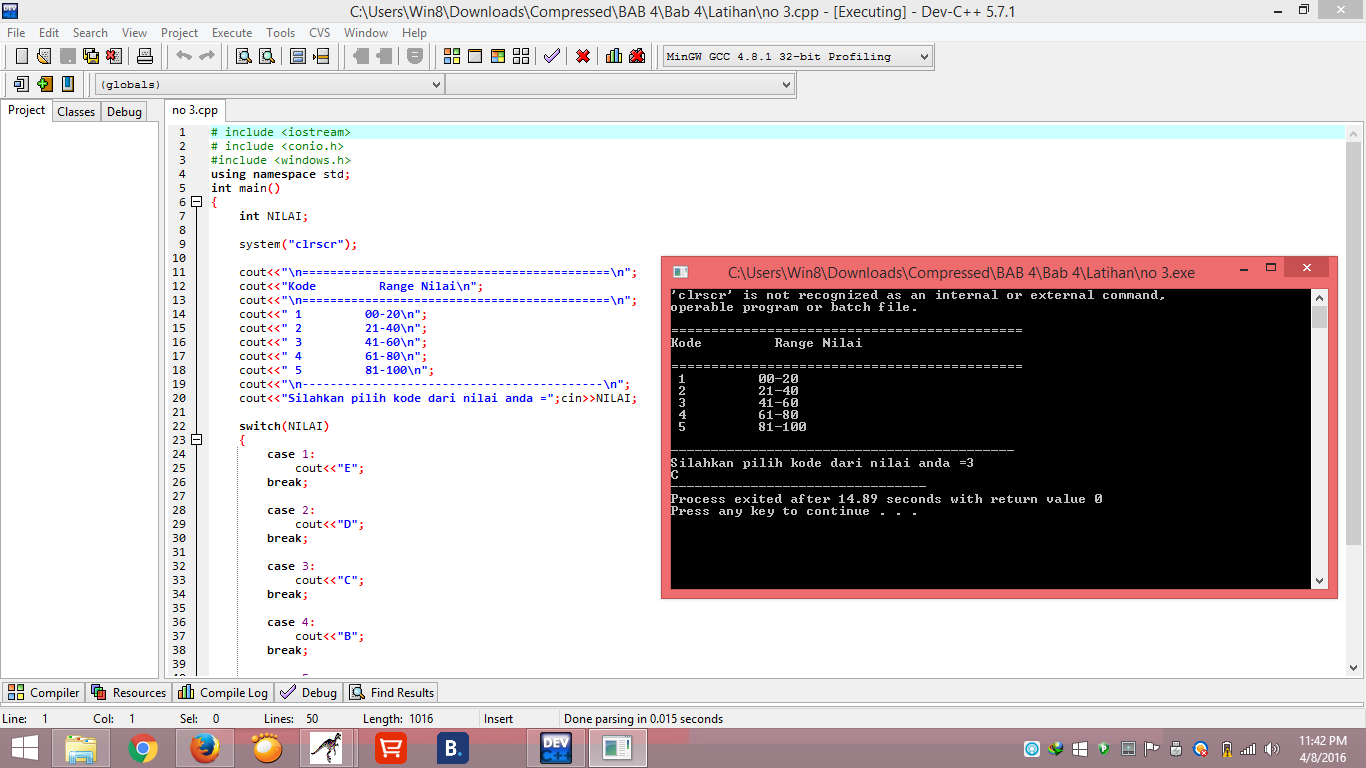Viewport: 1366px width, 768px height.
Task: Print the file using the printer icon
Action: point(145,57)
